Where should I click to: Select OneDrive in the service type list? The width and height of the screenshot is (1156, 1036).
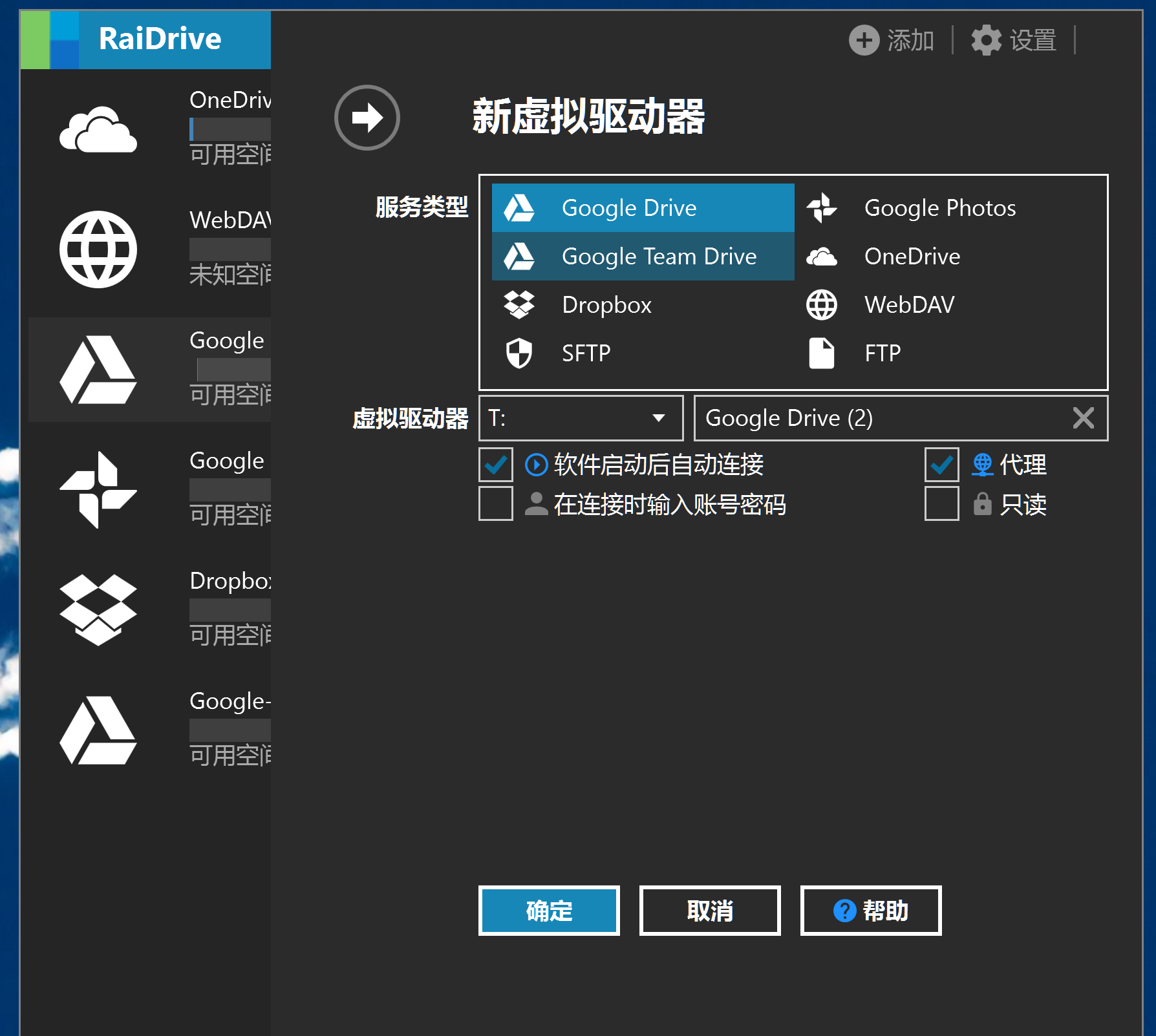pos(912,257)
